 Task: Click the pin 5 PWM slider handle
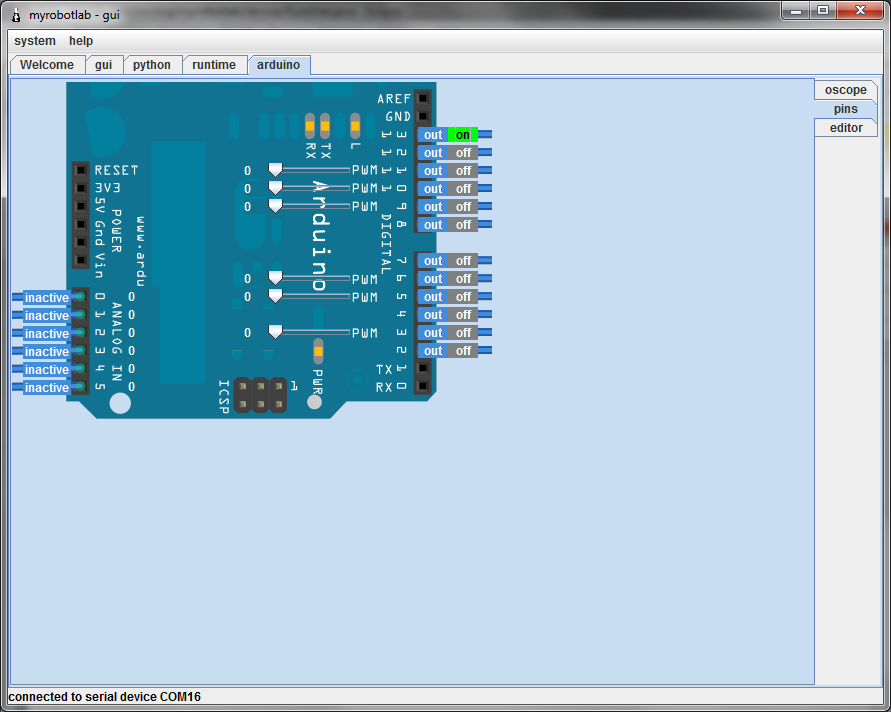(275, 296)
